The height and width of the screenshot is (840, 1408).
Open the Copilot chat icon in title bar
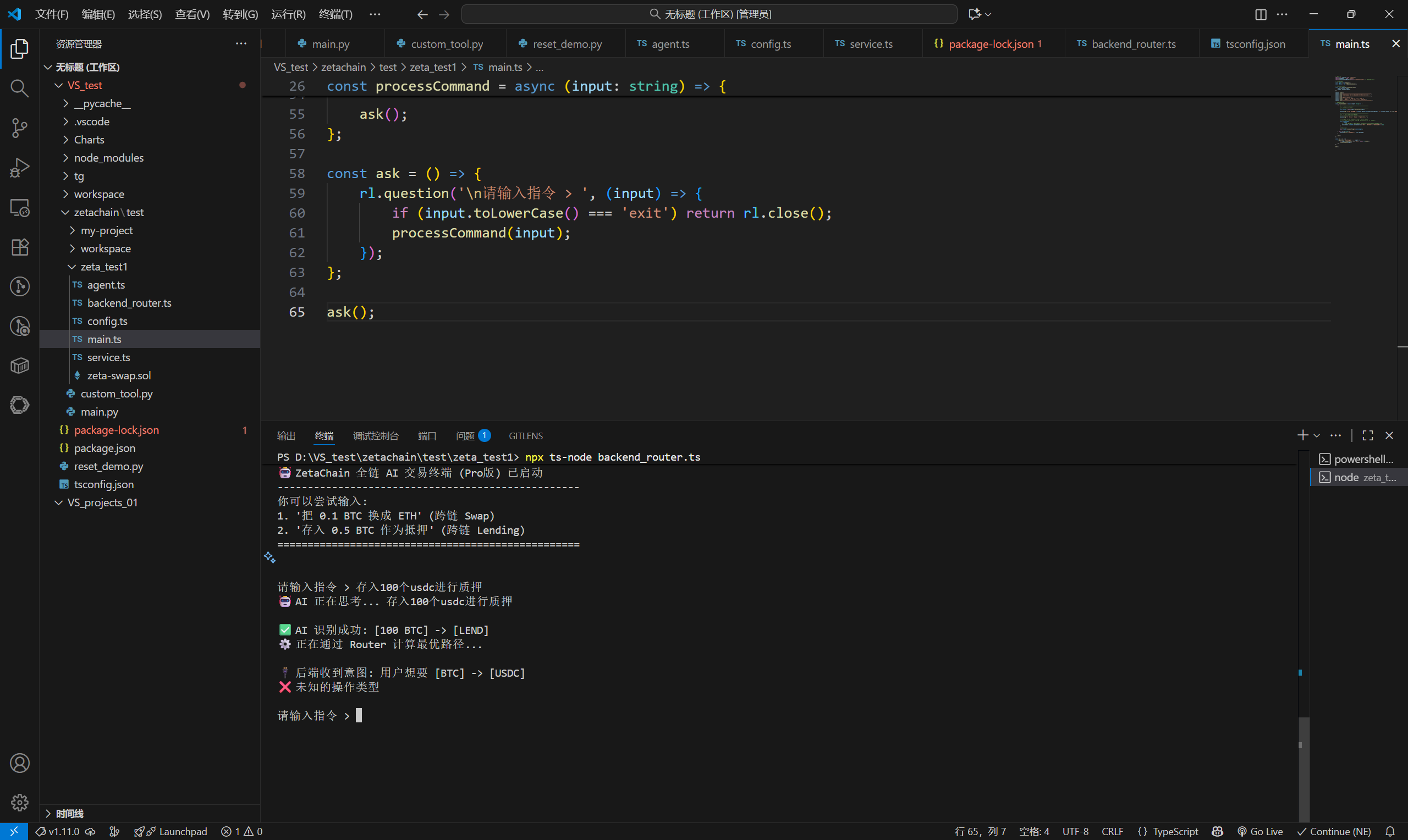click(975, 14)
